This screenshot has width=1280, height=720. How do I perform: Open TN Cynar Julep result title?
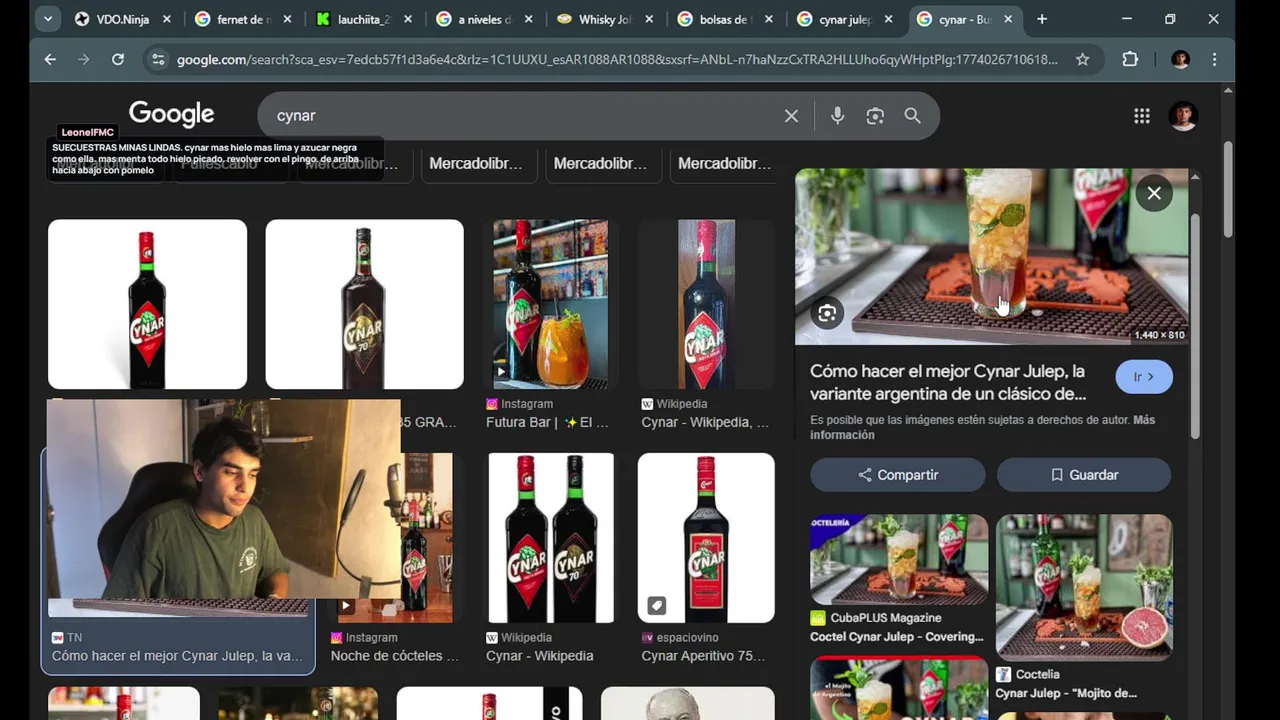(x=177, y=656)
